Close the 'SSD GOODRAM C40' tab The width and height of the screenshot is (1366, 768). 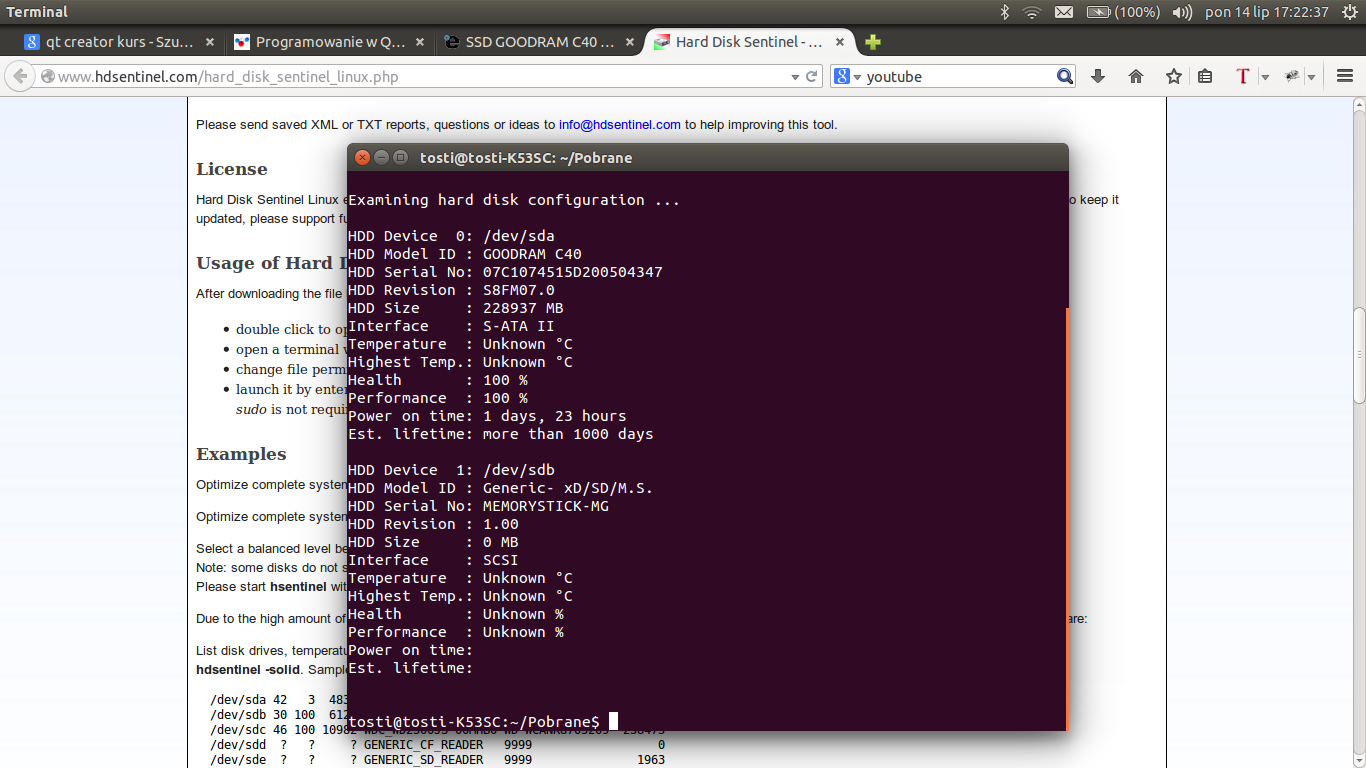click(x=629, y=42)
